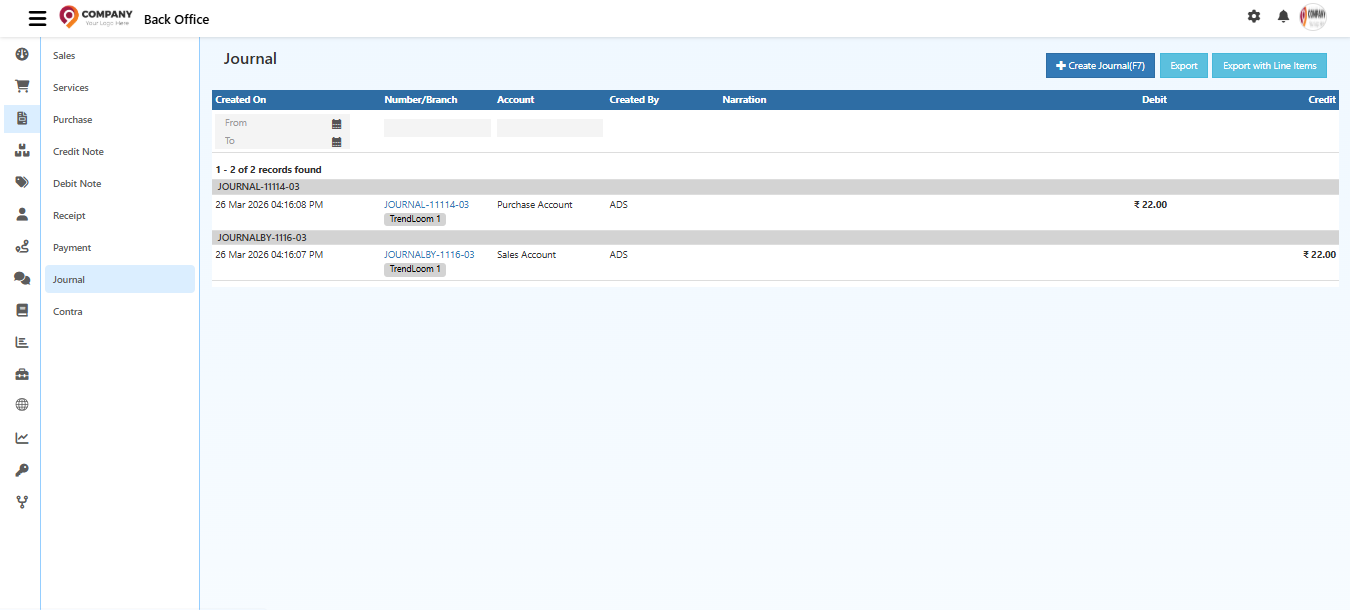Open the From date calendar picker

(x=337, y=122)
